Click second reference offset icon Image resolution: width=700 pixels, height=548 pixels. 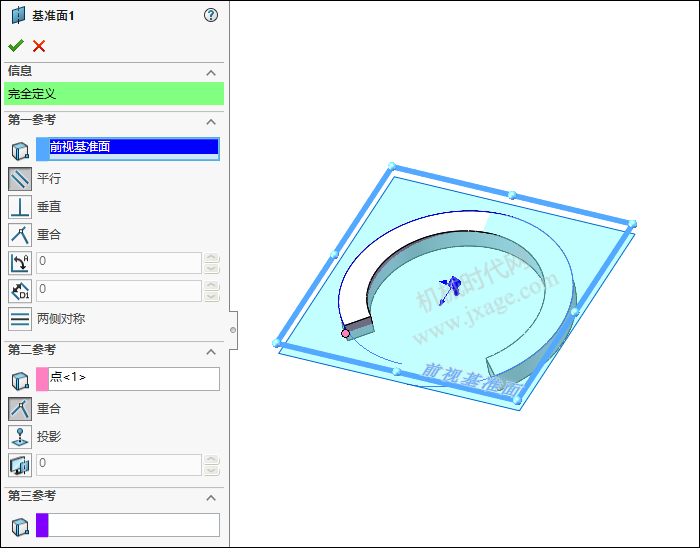click(20, 465)
